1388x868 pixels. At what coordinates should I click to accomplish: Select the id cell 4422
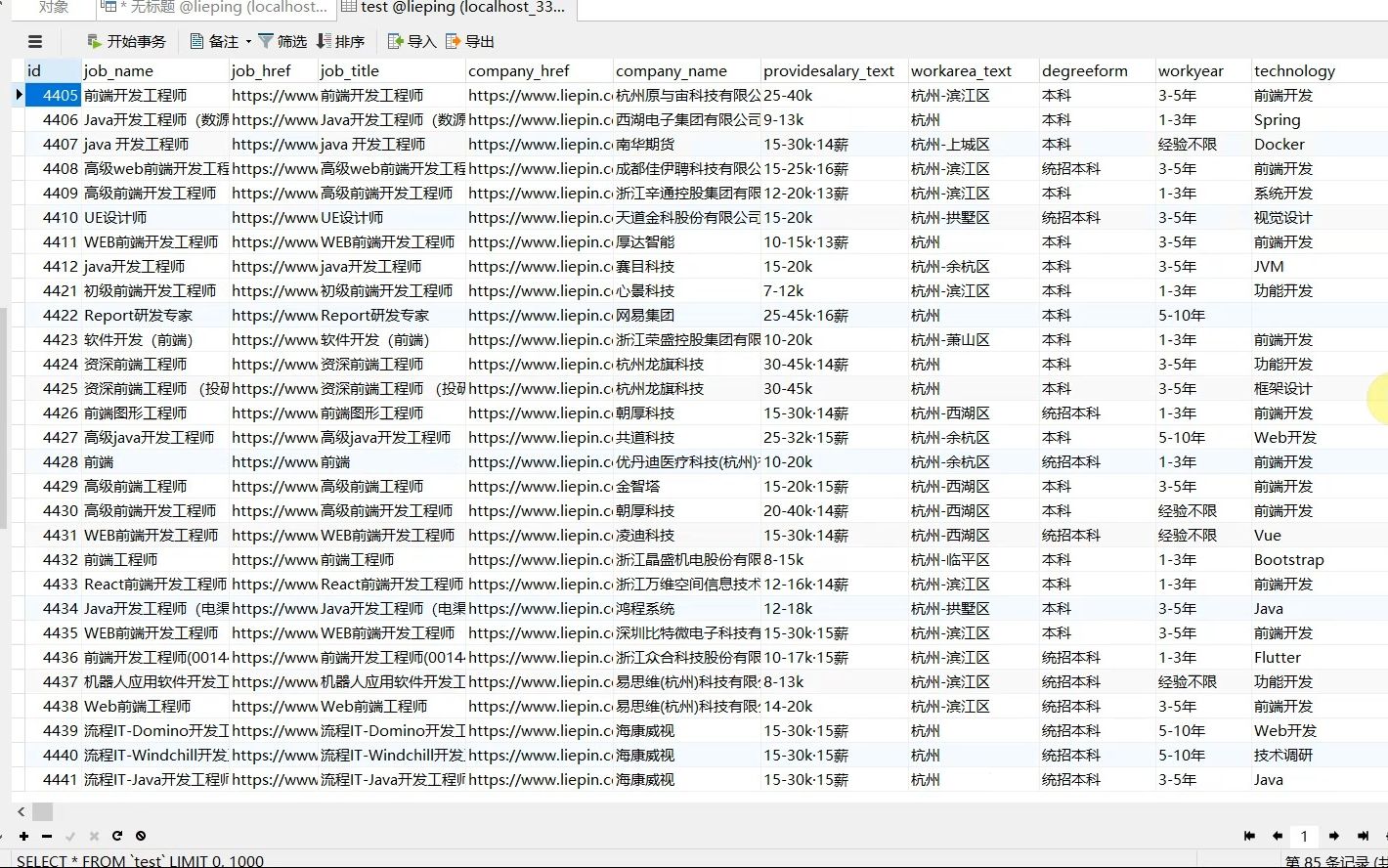(53, 315)
